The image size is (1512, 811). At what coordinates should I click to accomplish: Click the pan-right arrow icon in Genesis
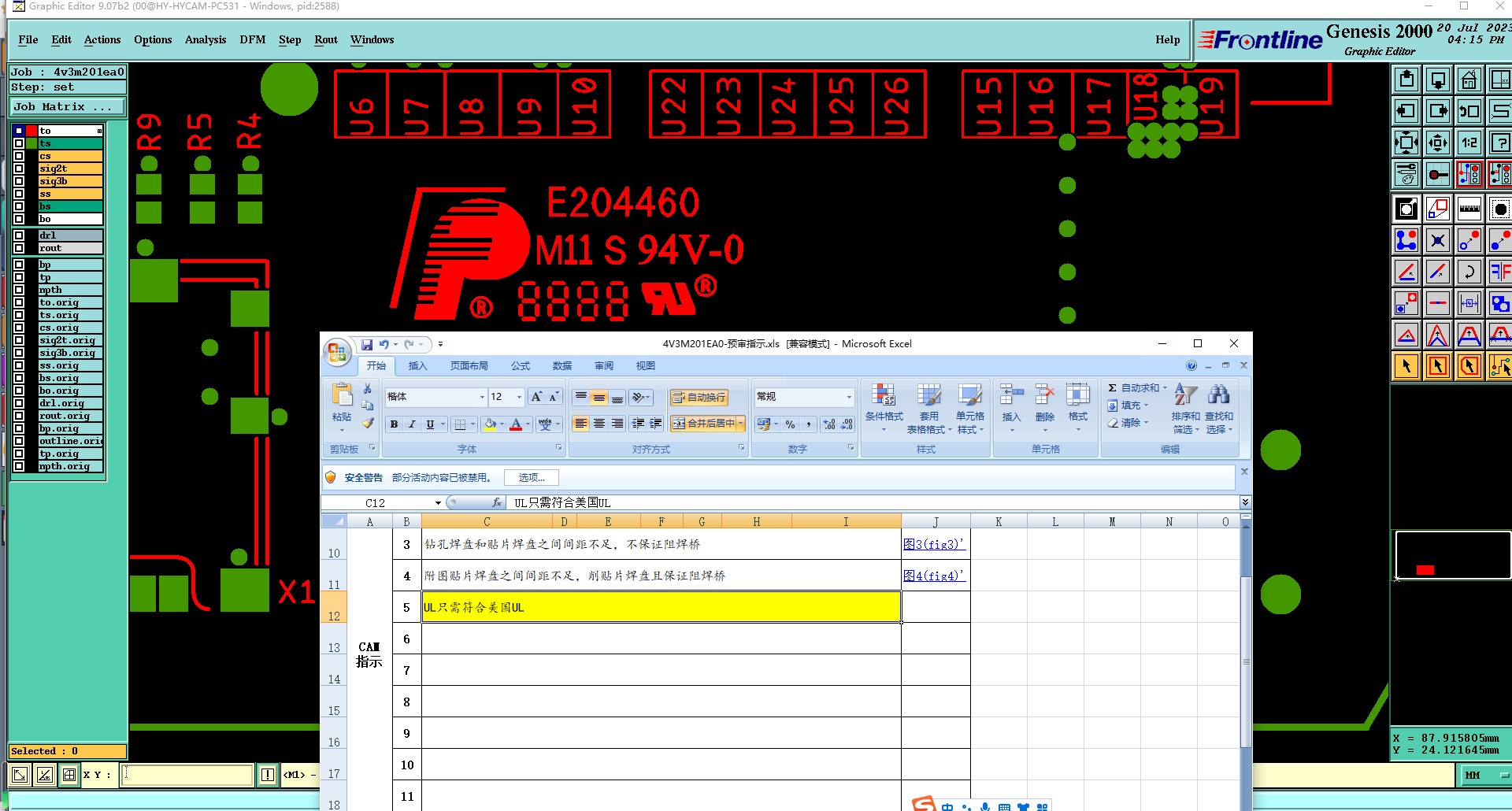tap(1438, 111)
